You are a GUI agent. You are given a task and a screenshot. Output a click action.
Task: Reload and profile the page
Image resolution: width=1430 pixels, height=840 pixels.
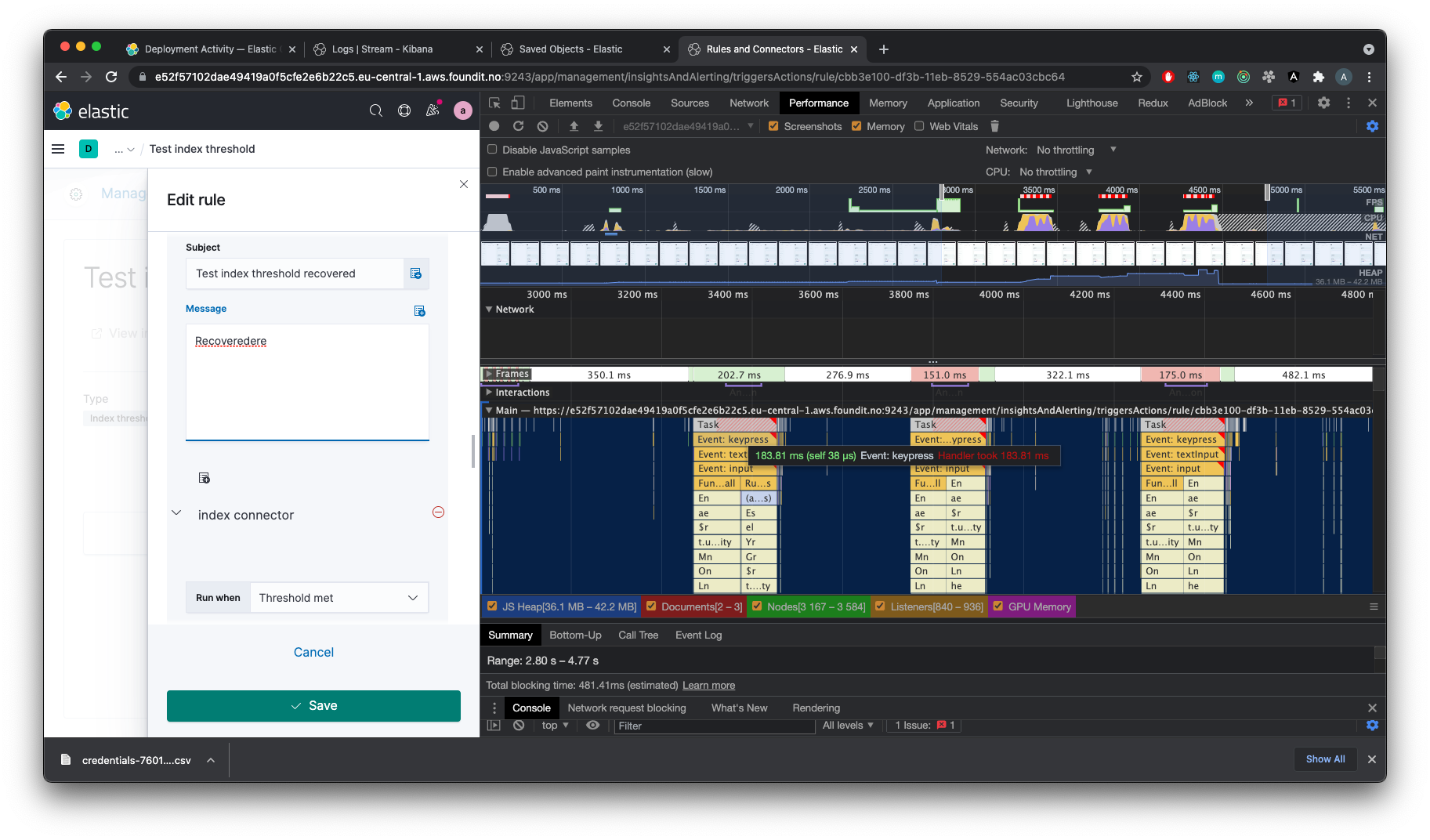pos(518,126)
